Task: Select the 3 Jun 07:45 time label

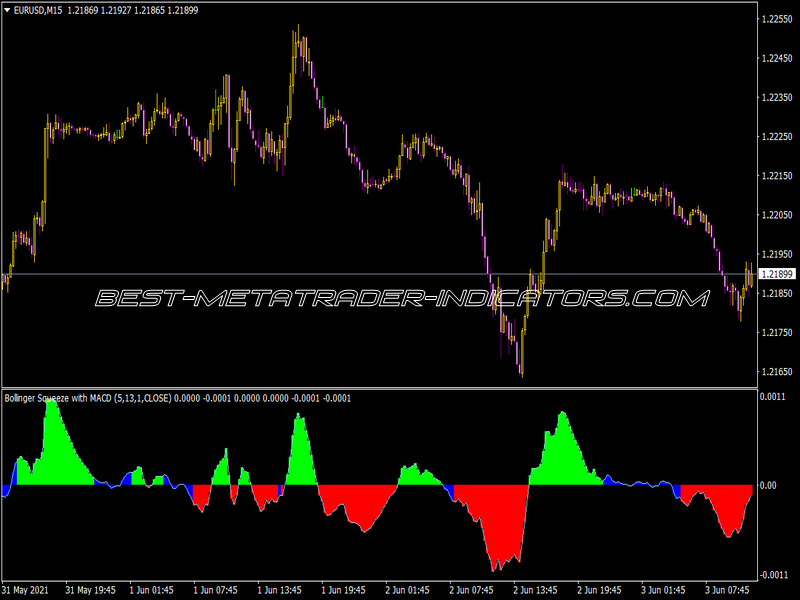Action: [x=728, y=590]
